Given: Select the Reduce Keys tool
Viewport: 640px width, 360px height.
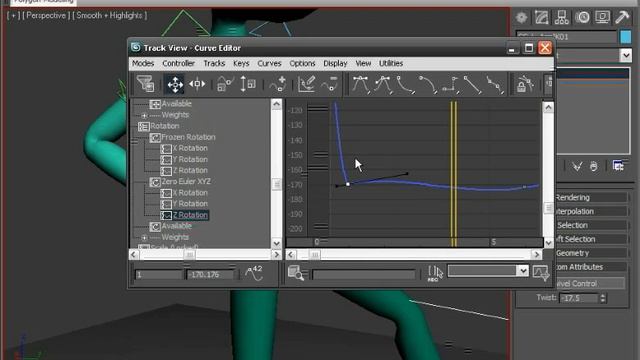Looking at the screenshot, I should coord(329,84).
